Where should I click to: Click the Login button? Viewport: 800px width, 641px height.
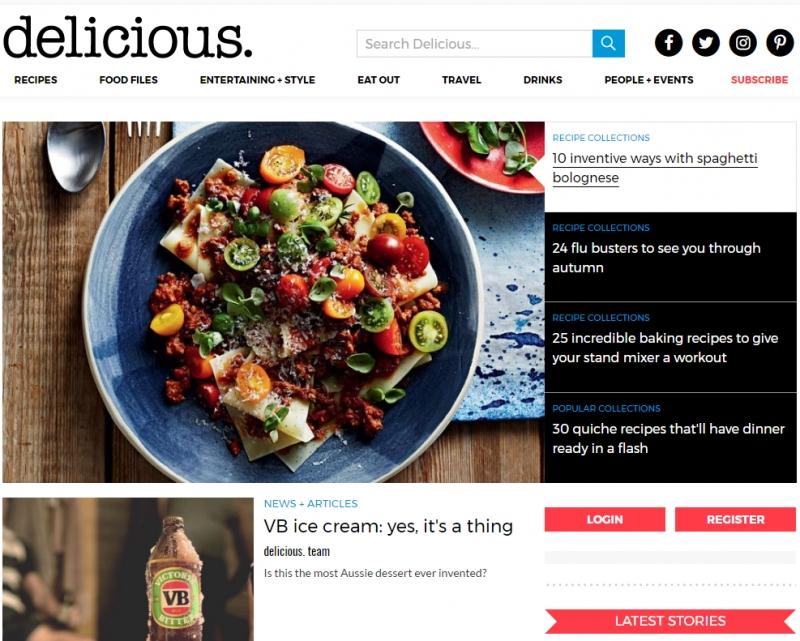pos(605,520)
